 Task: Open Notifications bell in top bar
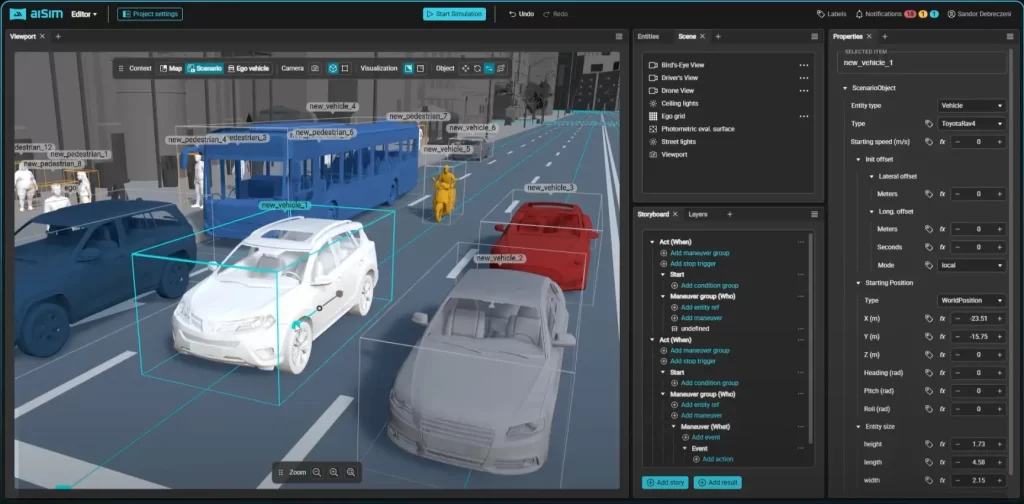tap(859, 14)
